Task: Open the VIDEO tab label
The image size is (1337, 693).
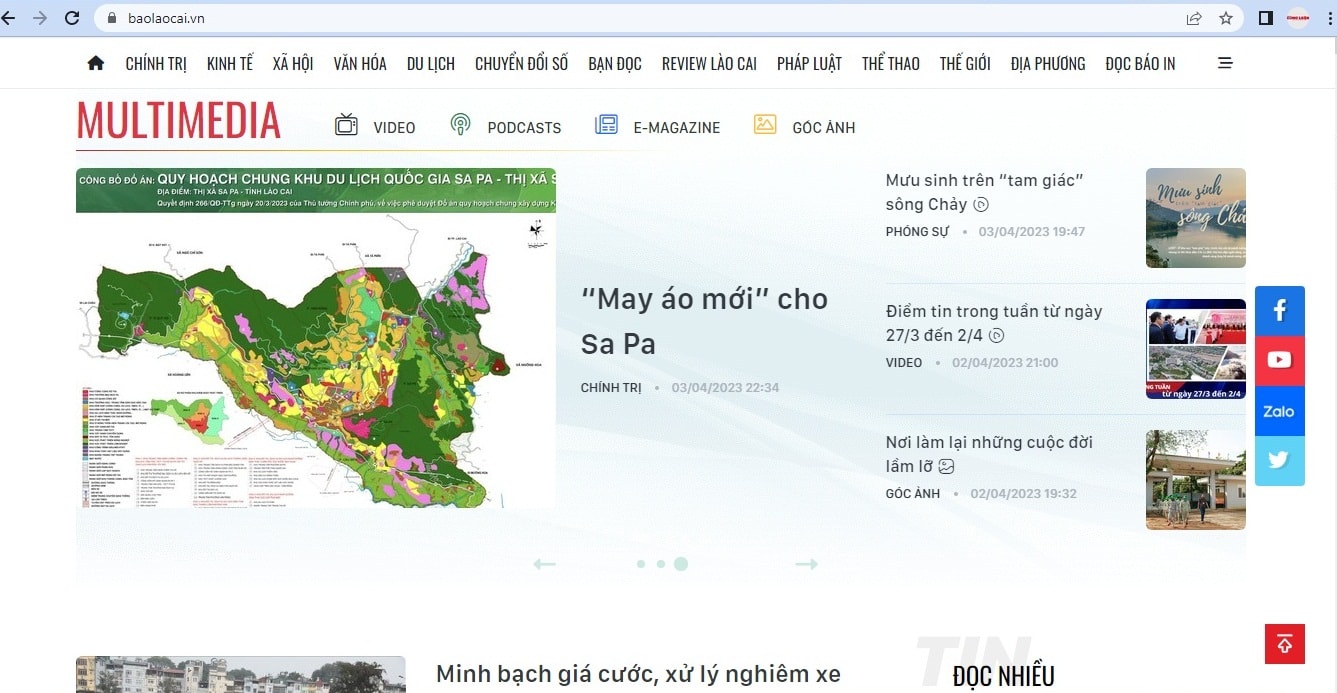Action: click(394, 128)
